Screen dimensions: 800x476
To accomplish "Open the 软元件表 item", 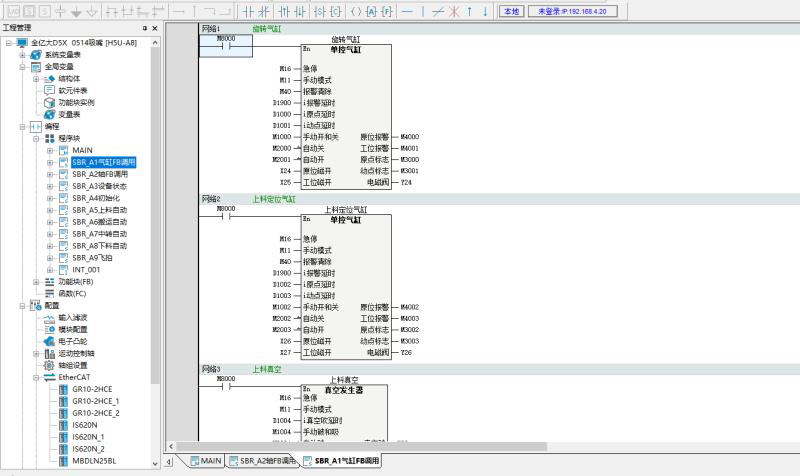I will pos(72,90).
